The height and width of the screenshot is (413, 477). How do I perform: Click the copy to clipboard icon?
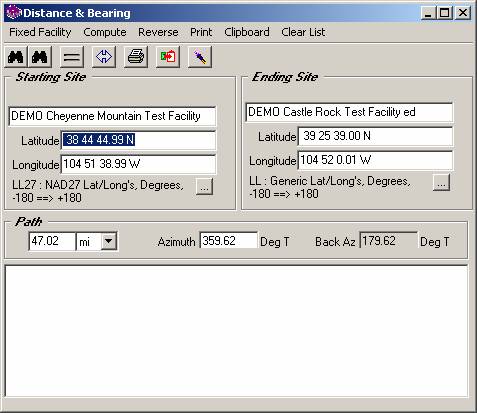168,57
